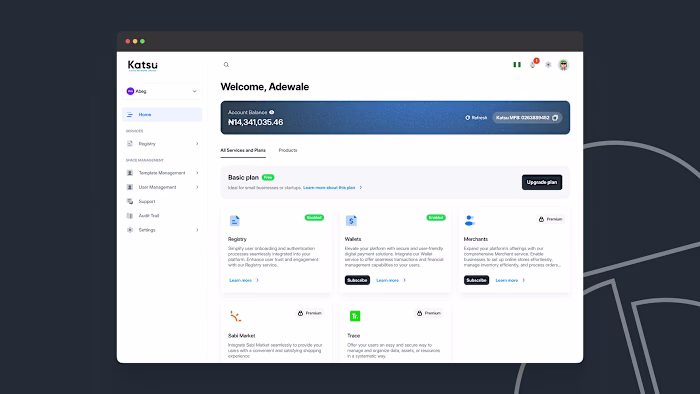Click the gear icon in top bar
Viewport: 700px width, 394px height.
[x=548, y=65]
